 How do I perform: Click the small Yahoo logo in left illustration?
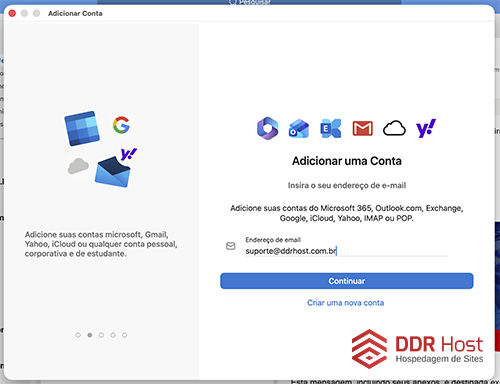pyautogui.click(x=129, y=154)
